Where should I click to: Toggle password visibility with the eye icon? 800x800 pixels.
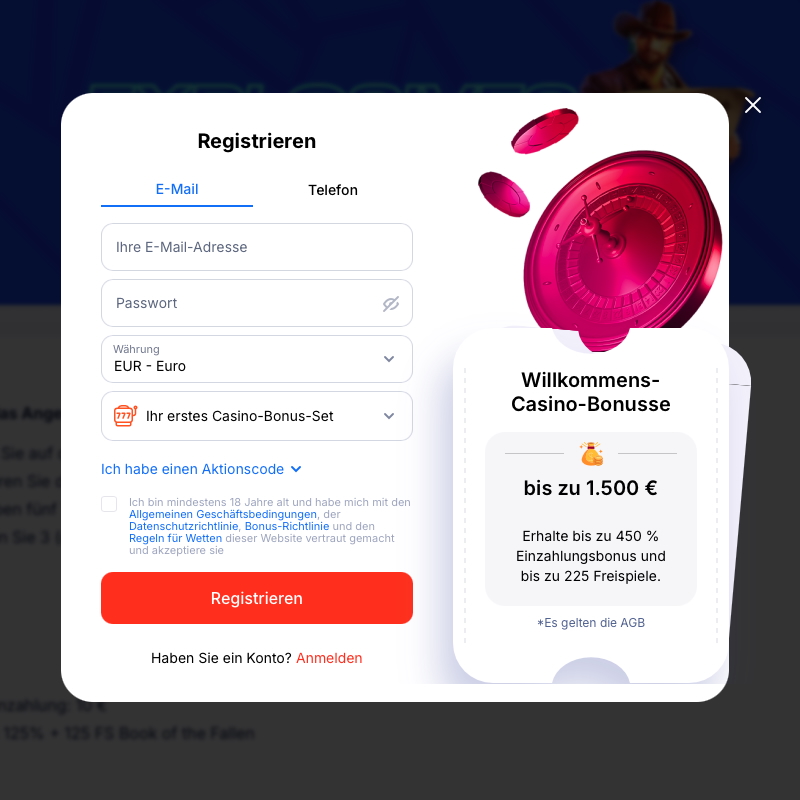(391, 304)
